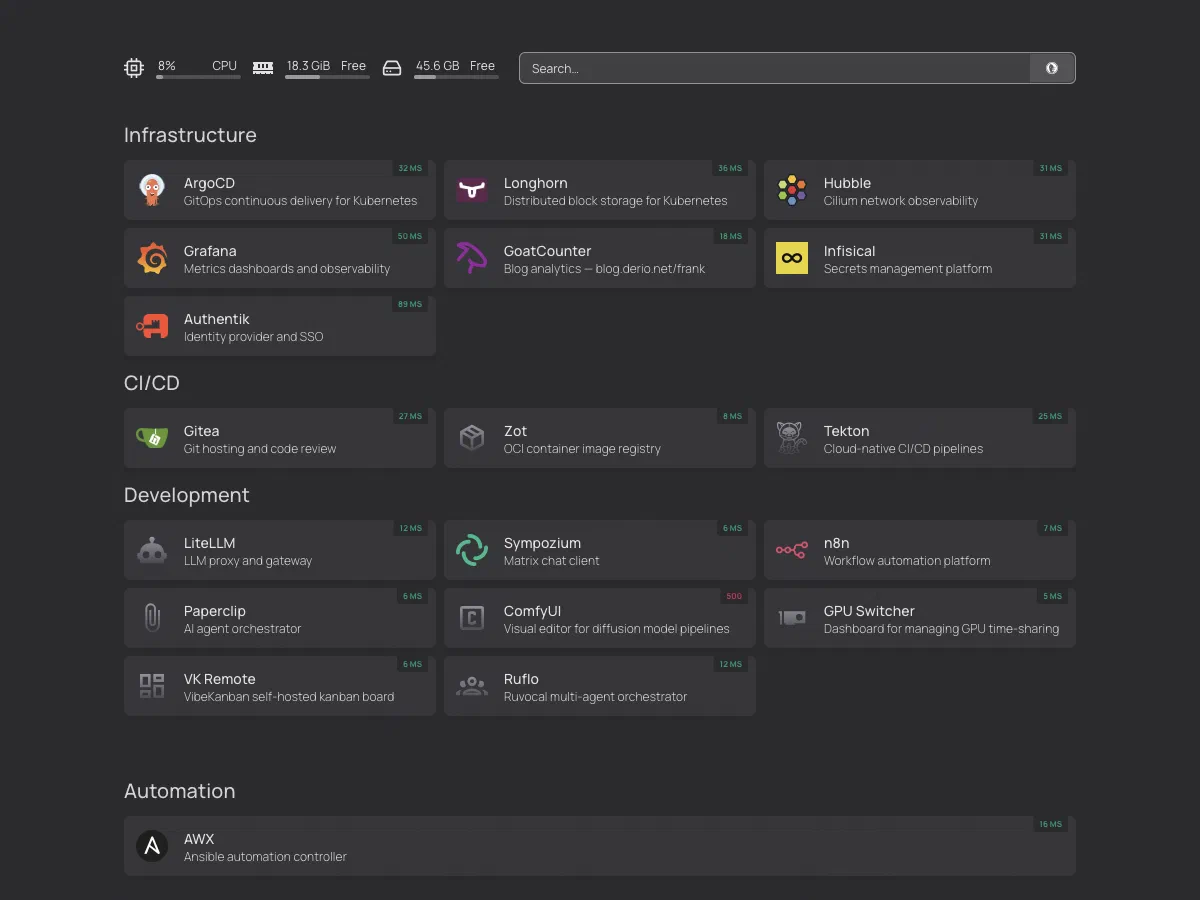Click the Longhorn bull icon

coord(472,190)
